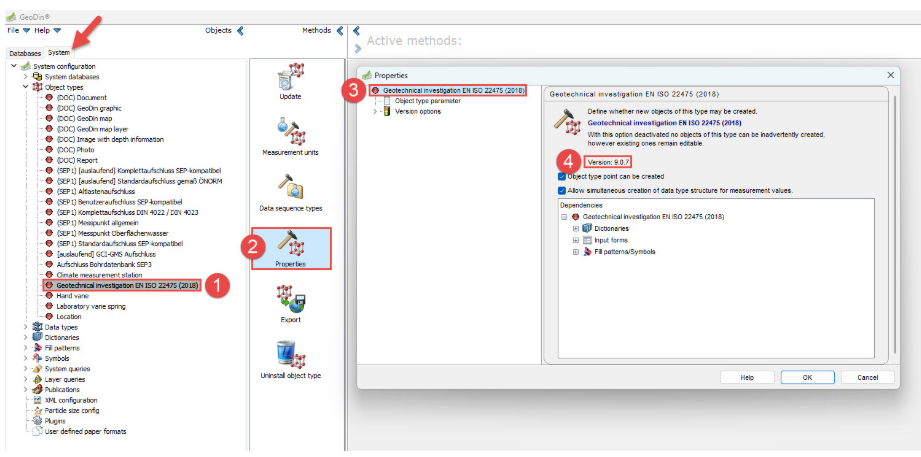Select 'Object type parameter' in the Properties tree
Viewport: 921px width, 457px height.
click(427, 101)
